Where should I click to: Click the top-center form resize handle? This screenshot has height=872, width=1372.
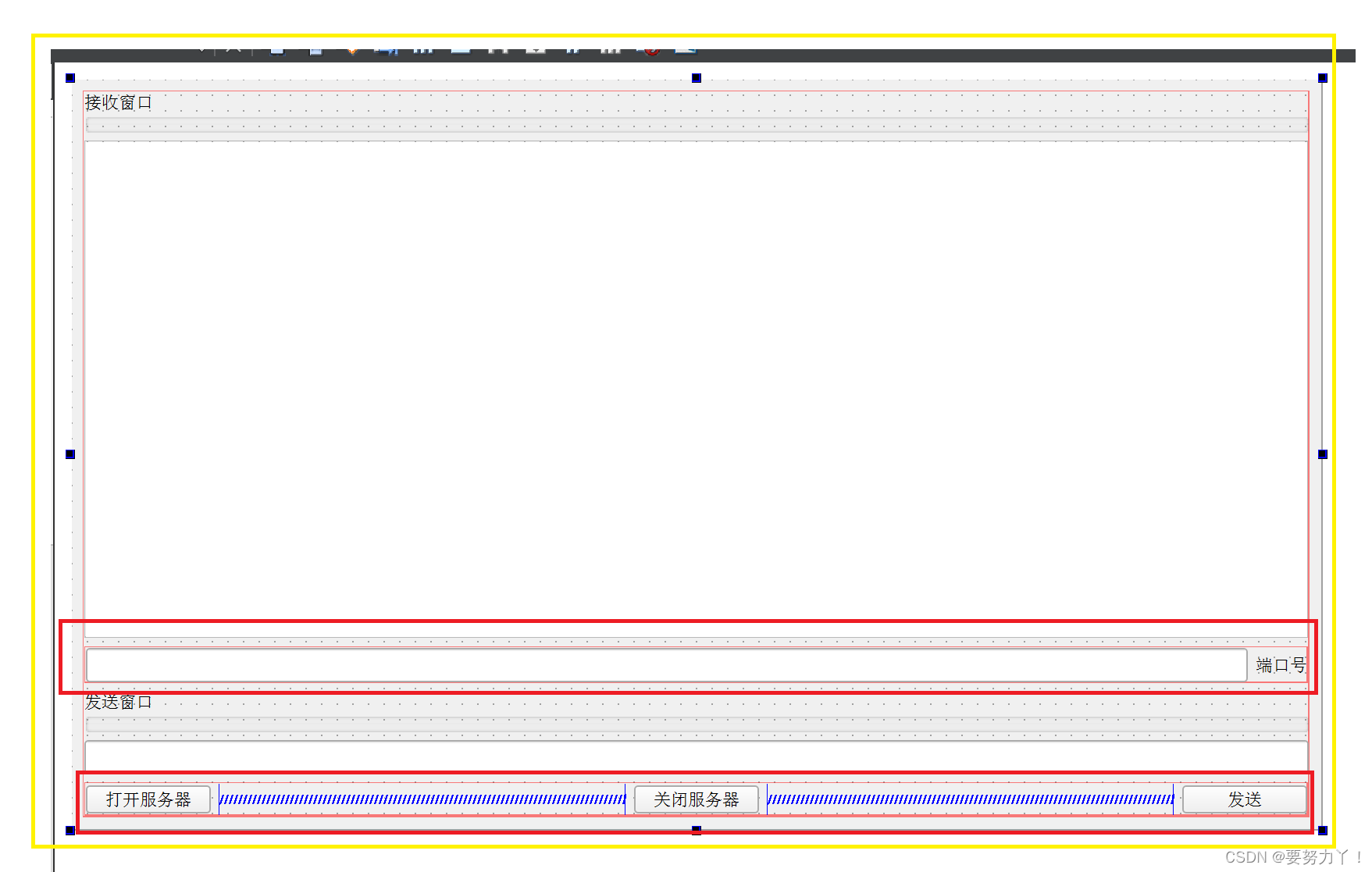697,78
